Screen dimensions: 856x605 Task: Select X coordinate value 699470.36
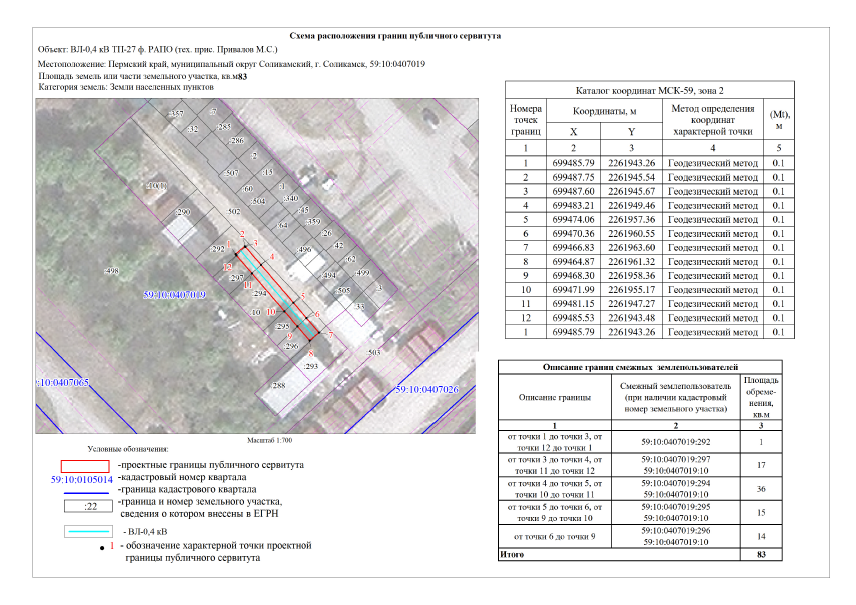[x=573, y=234]
